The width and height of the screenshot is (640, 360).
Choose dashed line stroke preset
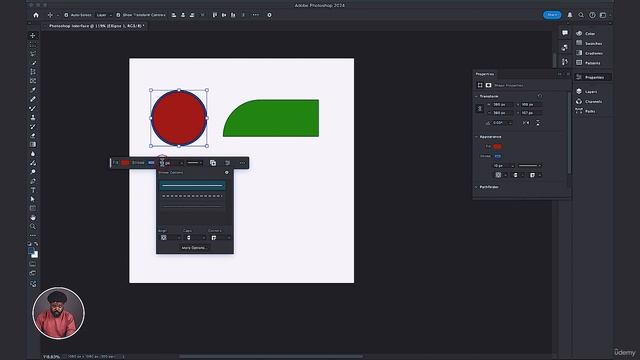[x=192, y=196]
